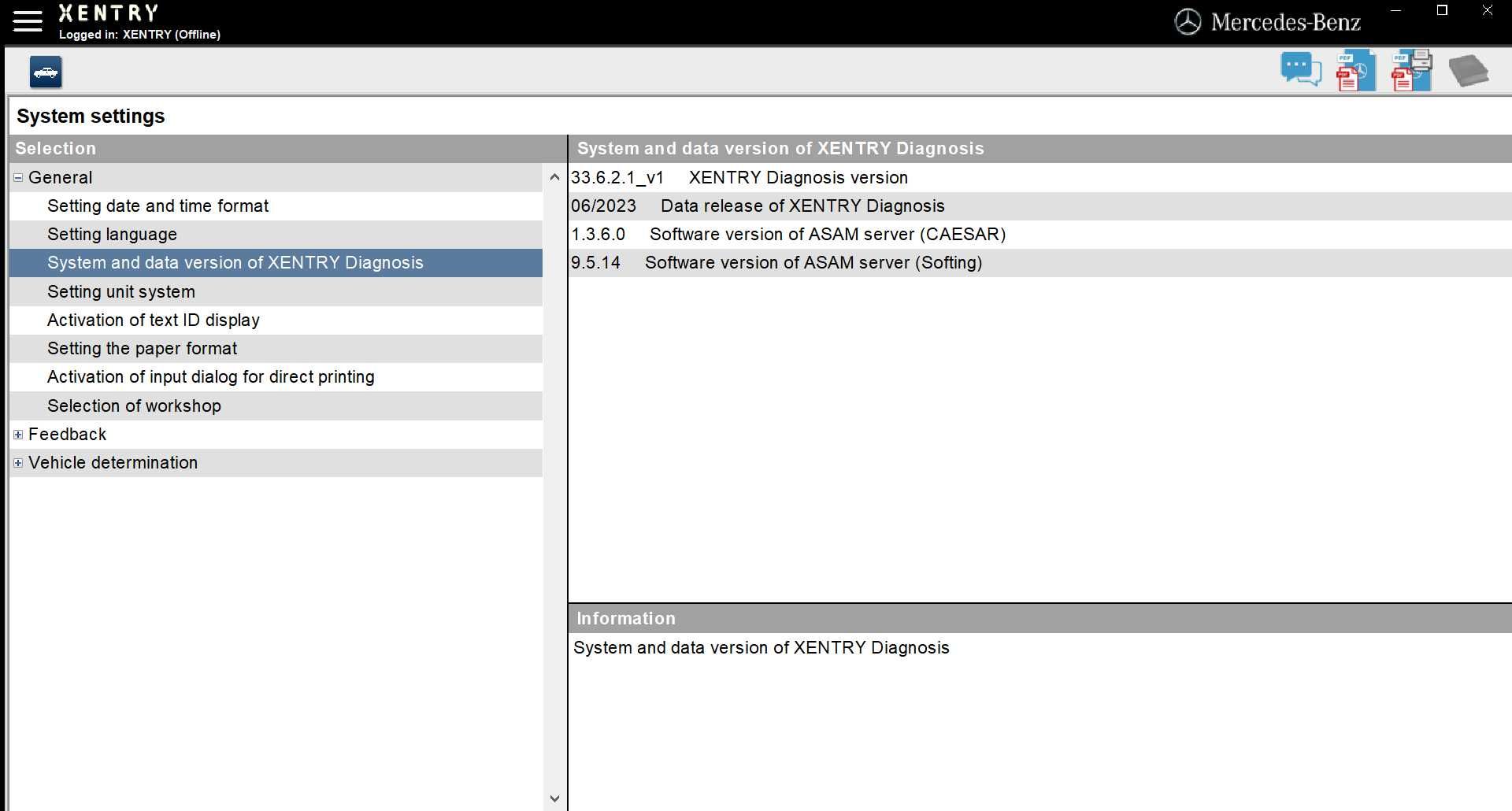Image resolution: width=1512 pixels, height=811 pixels.
Task: Click the Information panel description text
Action: 761,648
